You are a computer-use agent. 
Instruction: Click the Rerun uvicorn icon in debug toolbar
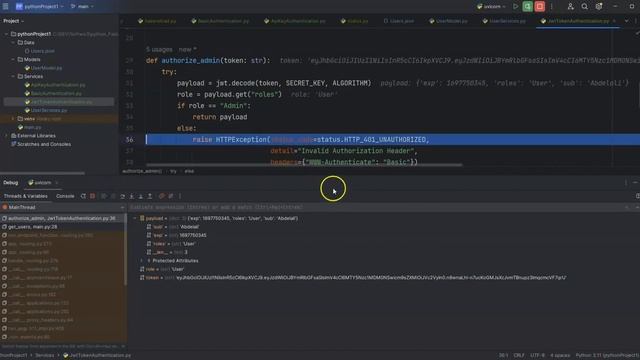click(83, 196)
